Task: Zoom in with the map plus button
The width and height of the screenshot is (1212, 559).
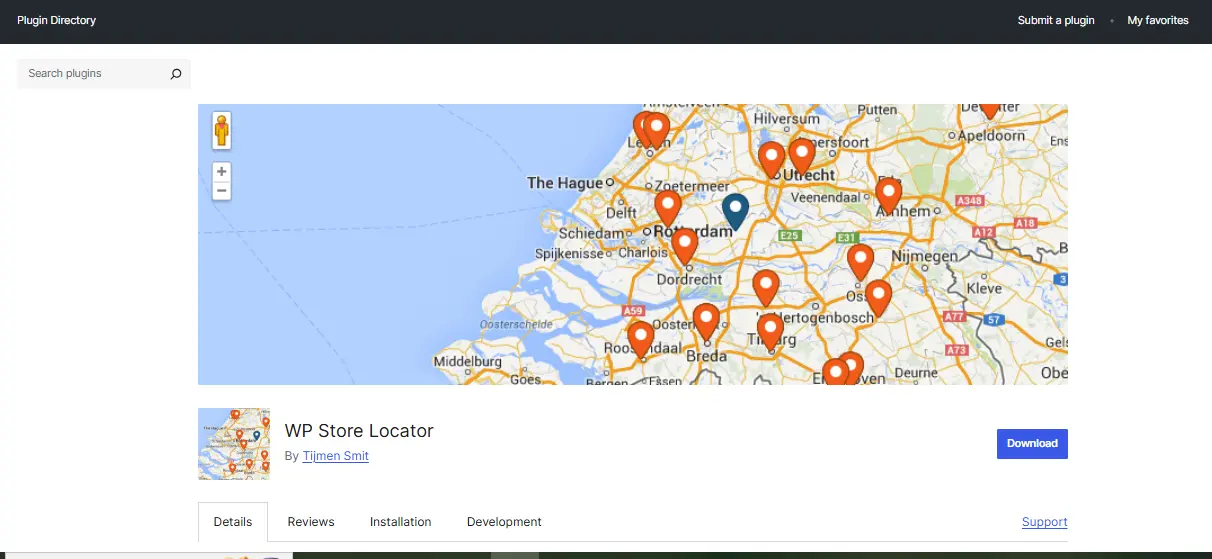Action: 222,171
